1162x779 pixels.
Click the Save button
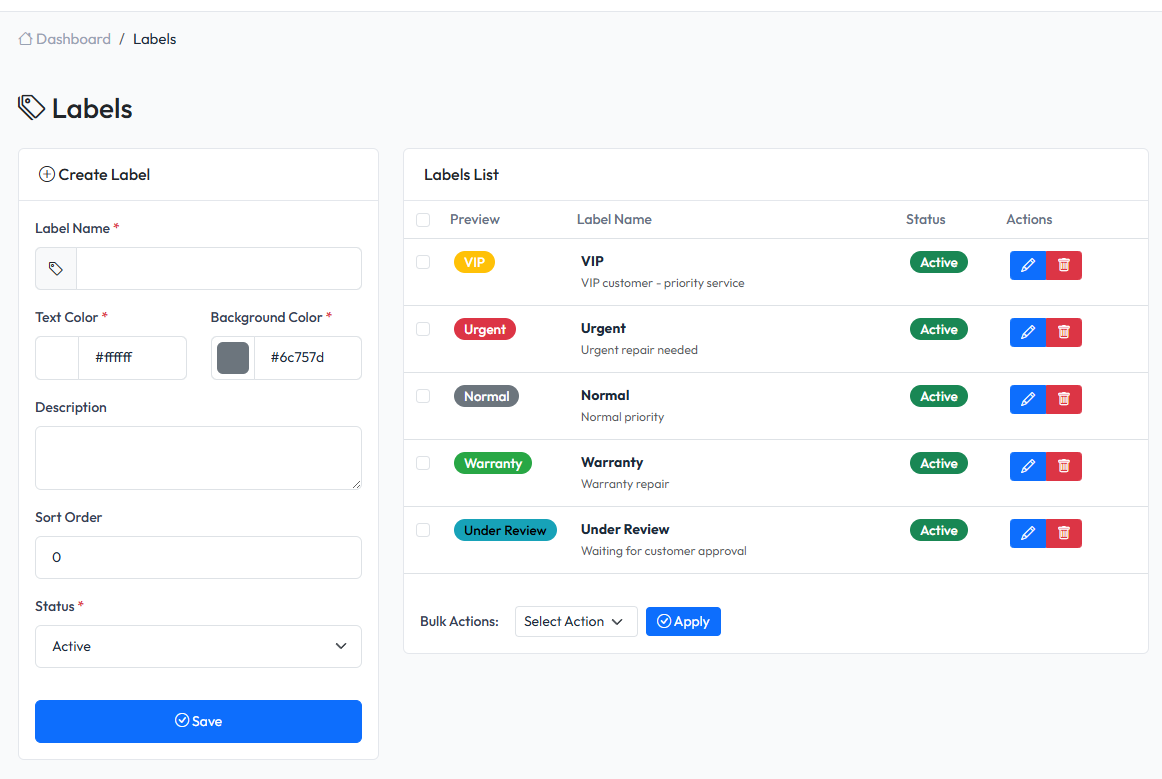point(198,721)
